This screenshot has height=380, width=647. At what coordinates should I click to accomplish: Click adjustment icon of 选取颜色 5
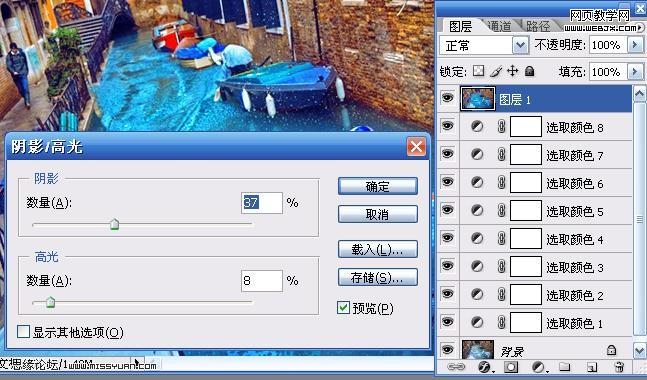pyautogui.click(x=477, y=210)
